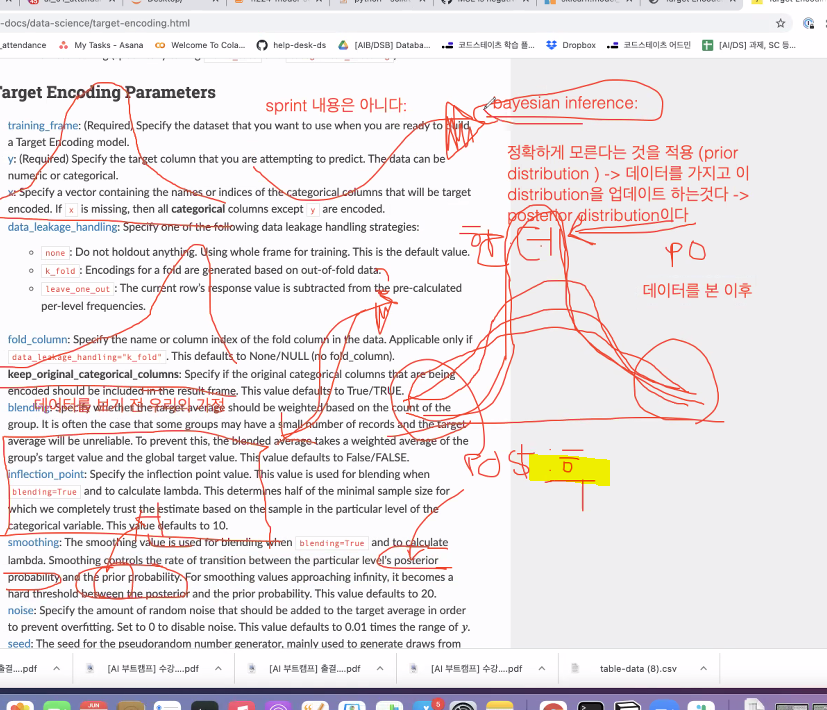Open Calendar showing JUN in the Dock
This screenshot has height=710, width=827.
coord(94,706)
